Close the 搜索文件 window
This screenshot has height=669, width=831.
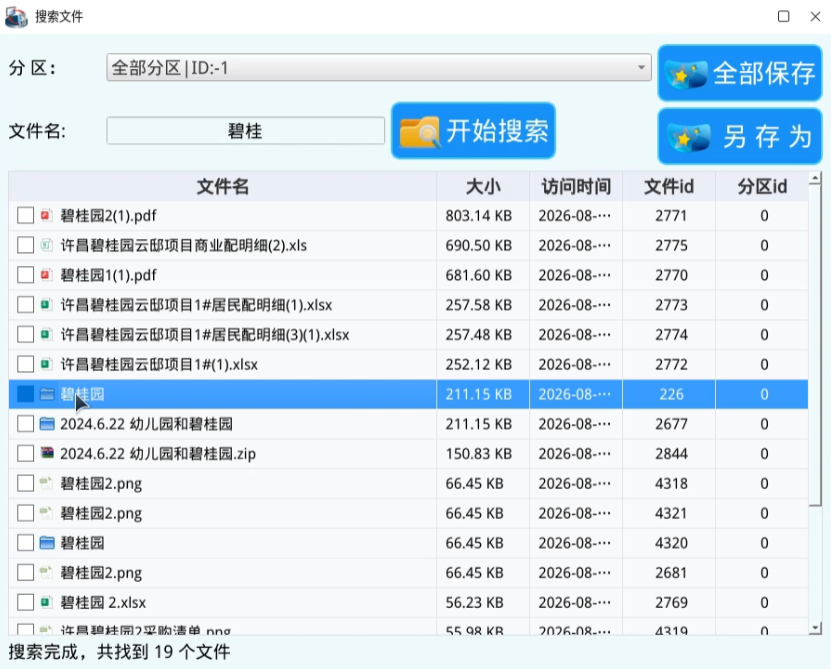pos(816,16)
